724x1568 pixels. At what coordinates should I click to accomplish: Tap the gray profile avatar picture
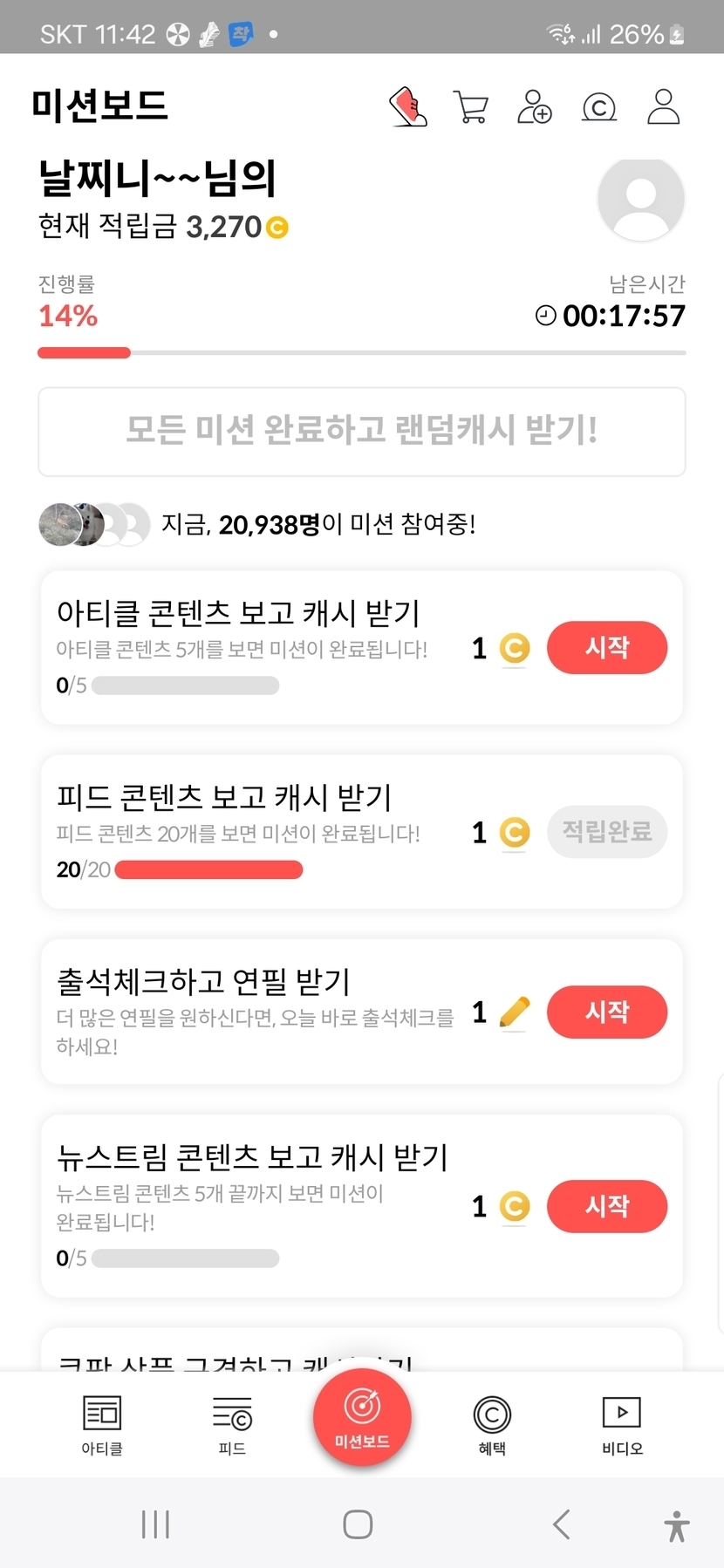(x=640, y=200)
